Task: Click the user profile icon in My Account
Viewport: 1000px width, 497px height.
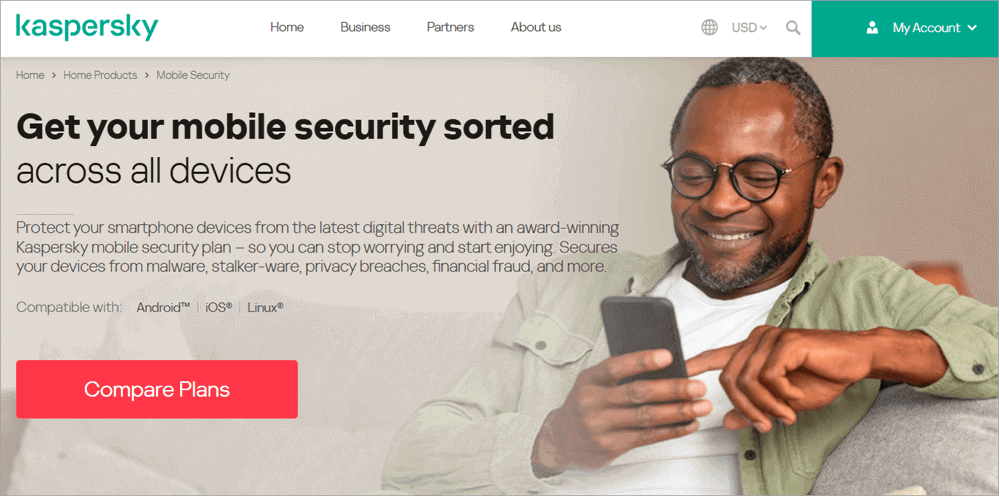Action: click(x=872, y=27)
